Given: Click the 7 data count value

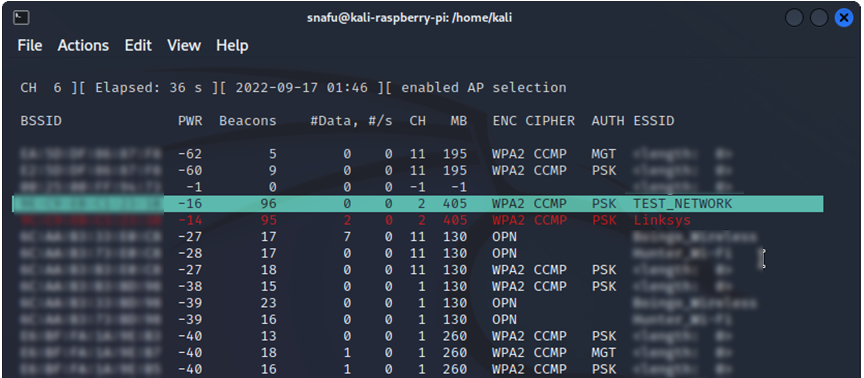Looking at the screenshot, I should [347, 237].
